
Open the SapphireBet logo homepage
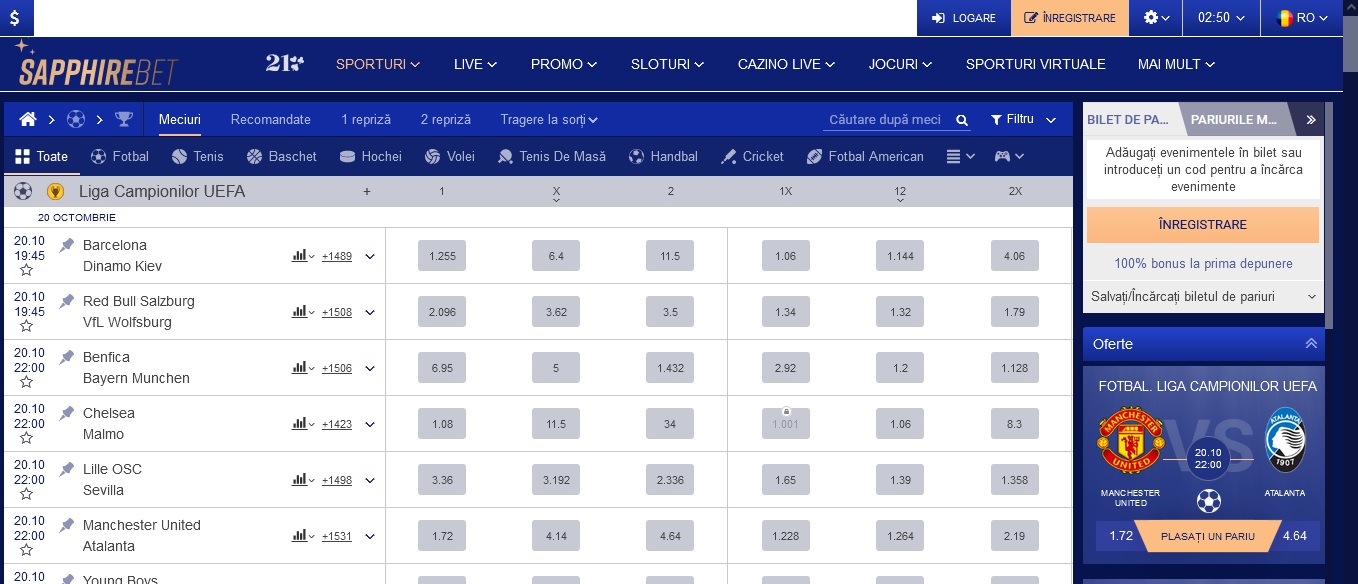[x=97, y=65]
